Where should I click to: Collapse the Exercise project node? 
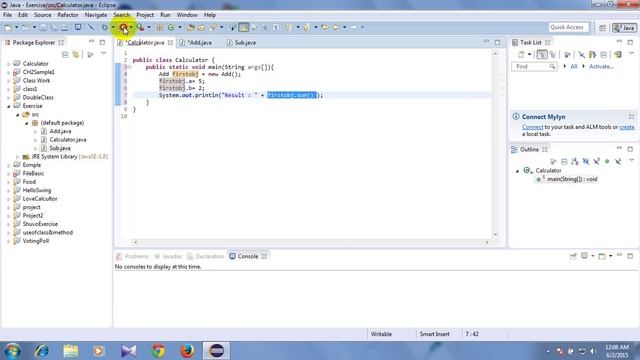9,106
